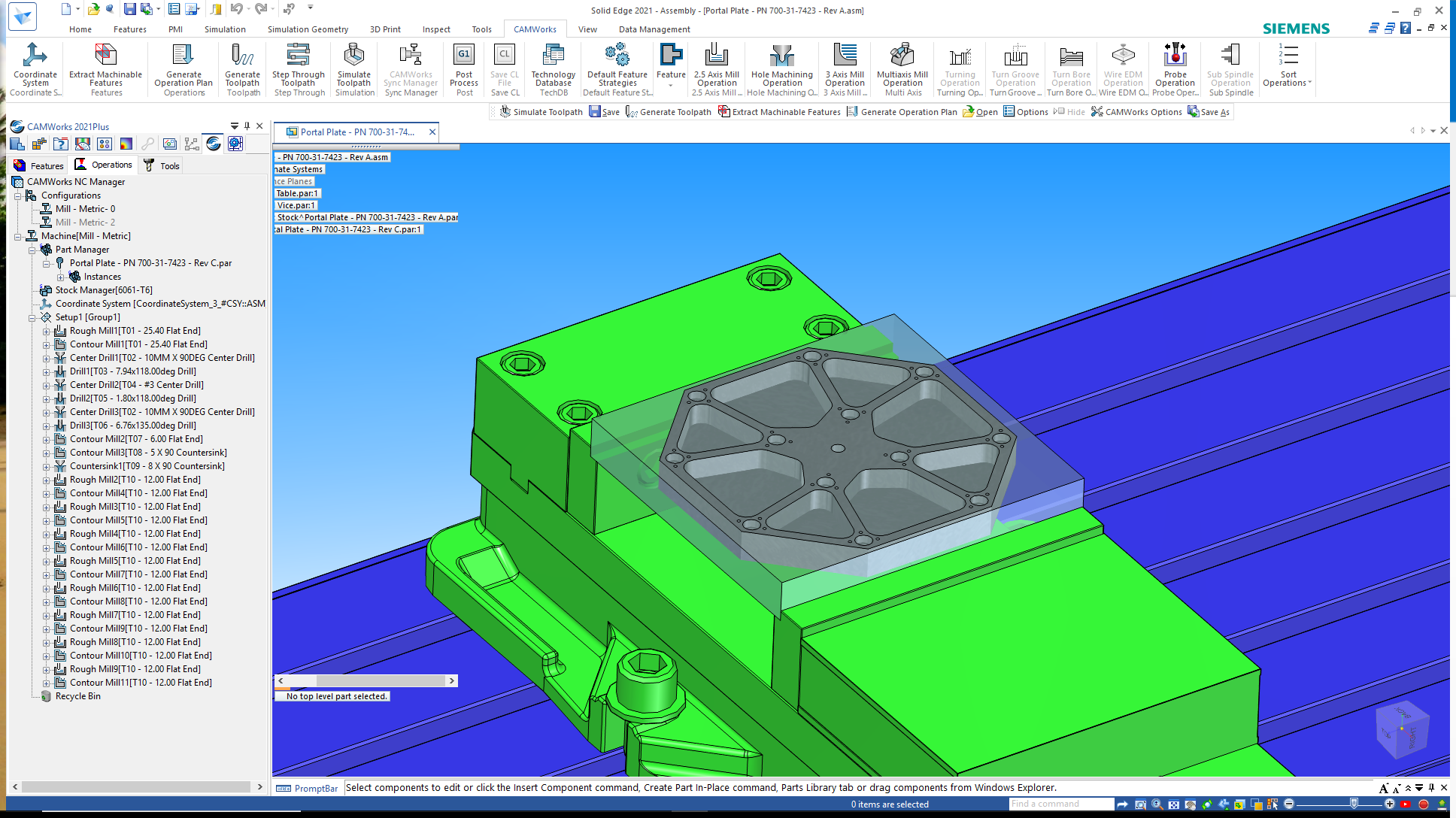Click Generate Operation Plan in secondary toolbar

coord(902,112)
